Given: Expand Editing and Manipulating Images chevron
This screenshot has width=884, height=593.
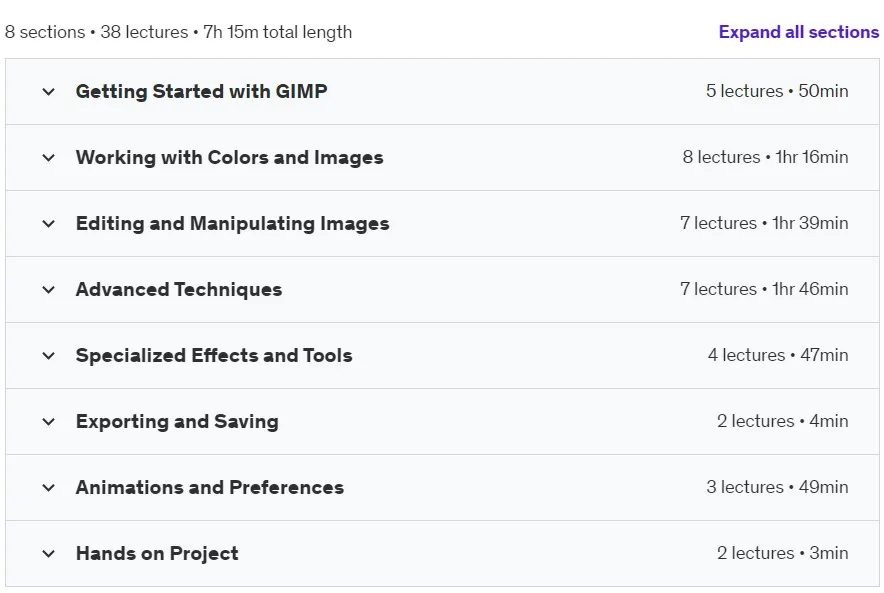Looking at the screenshot, I should click(48, 223).
